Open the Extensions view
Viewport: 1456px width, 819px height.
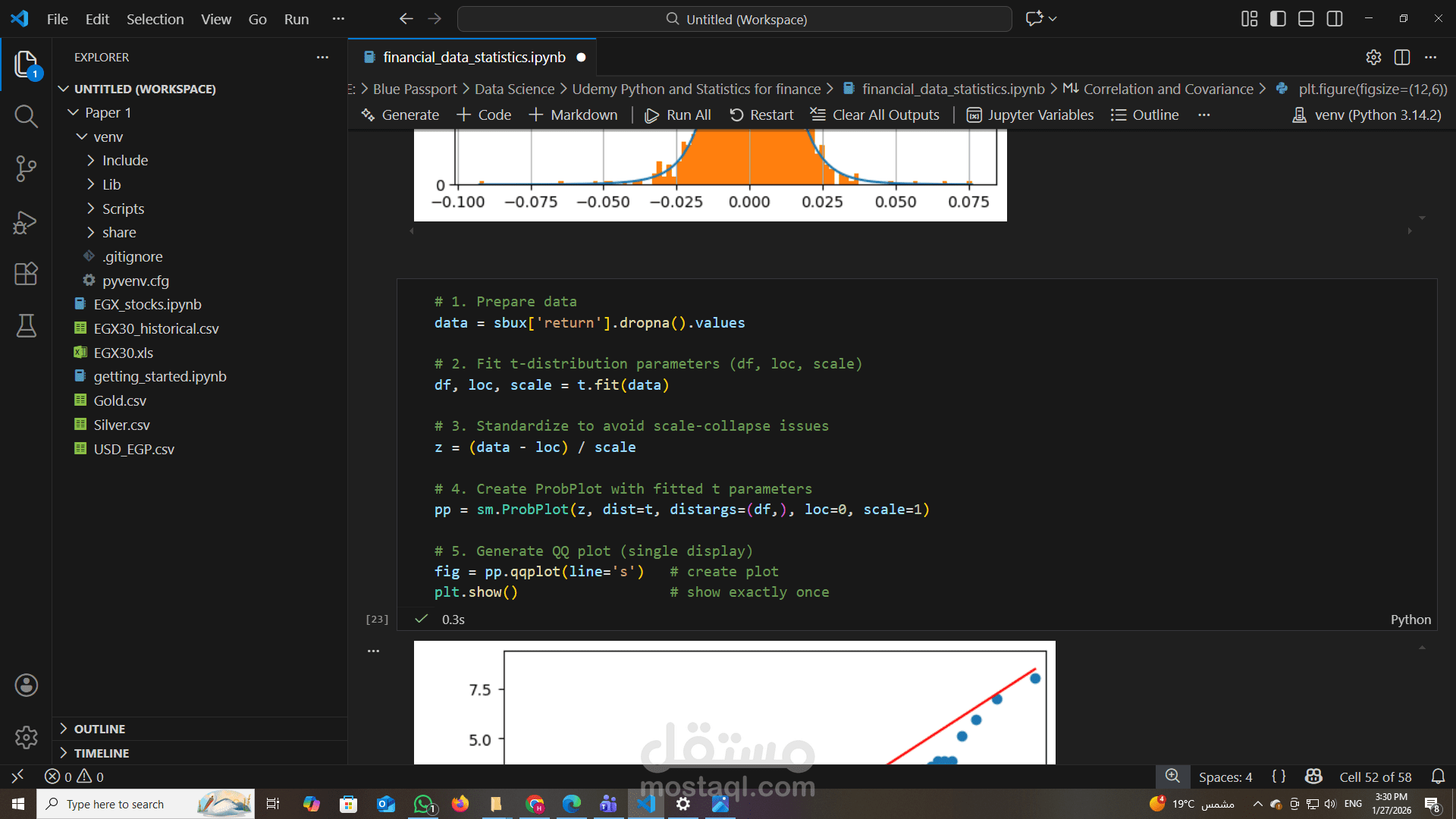(x=26, y=274)
